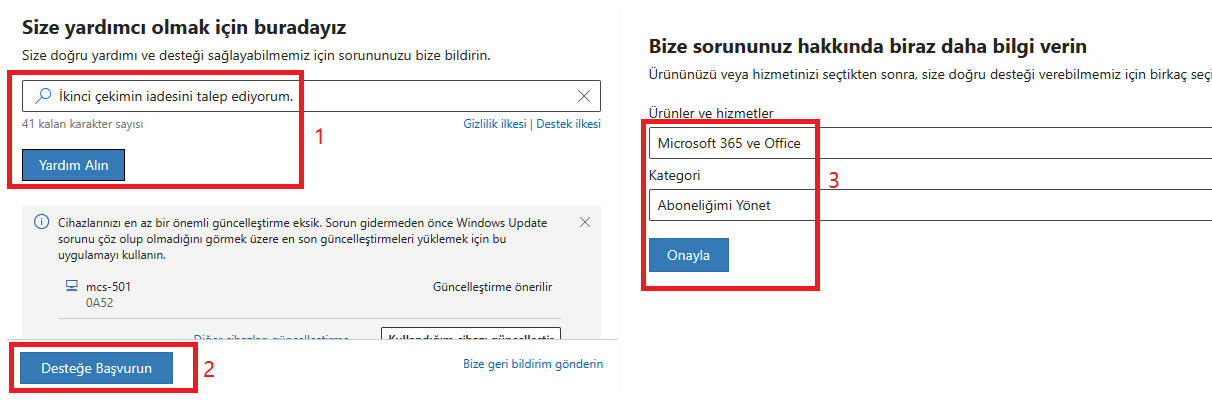Click the info icon in the update notice
The height and width of the screenshot is (411, 1212).
tap(40, 222)
